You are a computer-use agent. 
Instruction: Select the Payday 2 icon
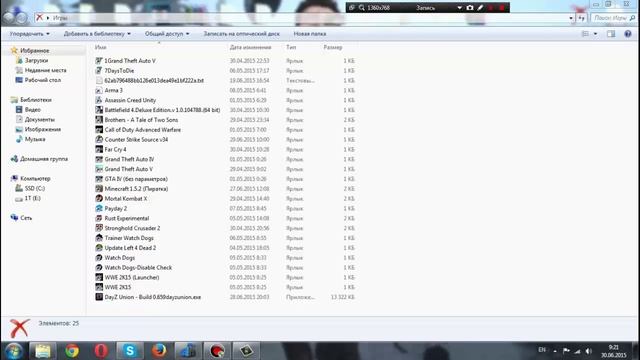(x=99, y=208)
